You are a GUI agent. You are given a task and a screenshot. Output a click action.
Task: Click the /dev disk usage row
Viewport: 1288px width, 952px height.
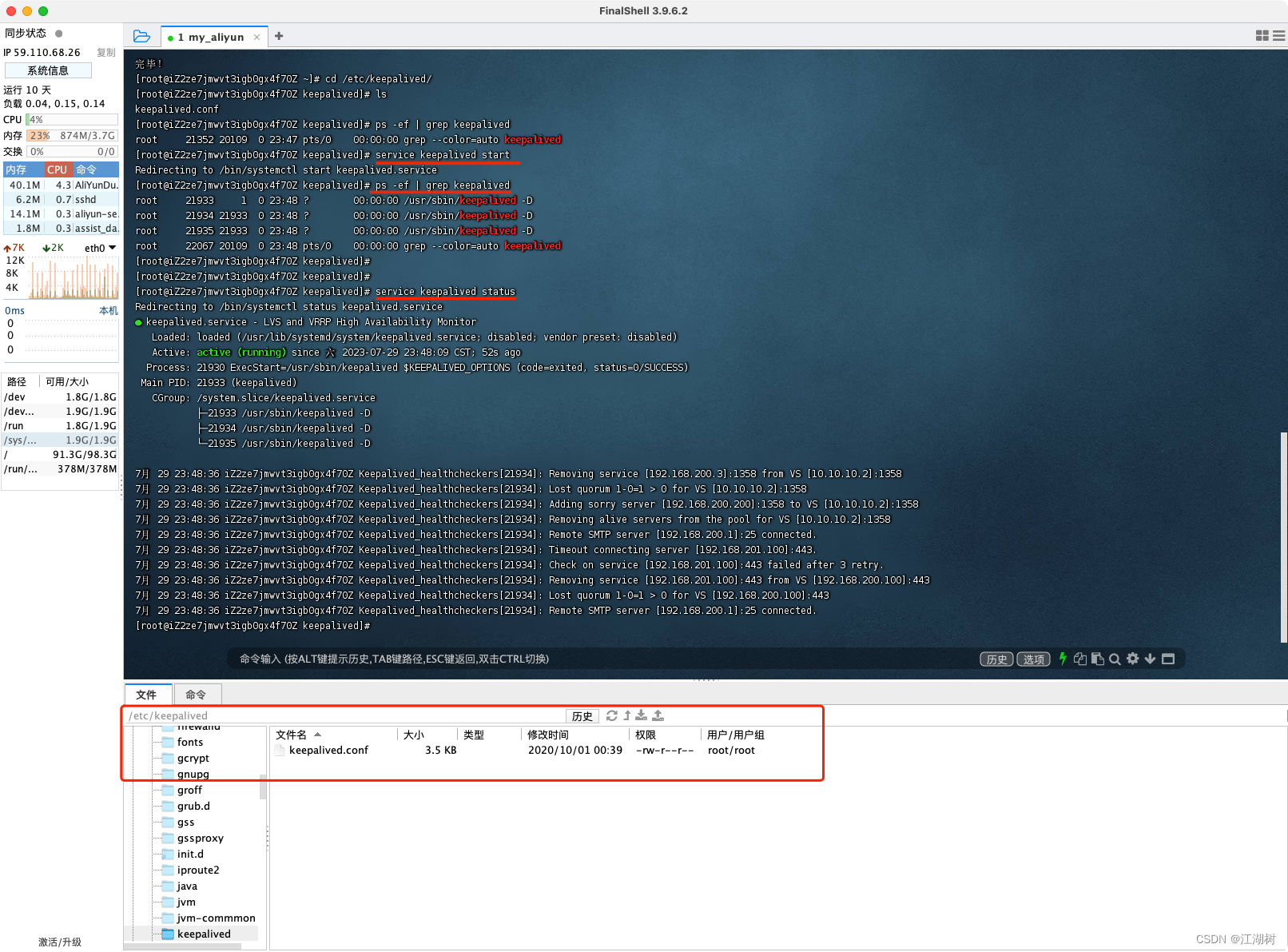(61, 396)
